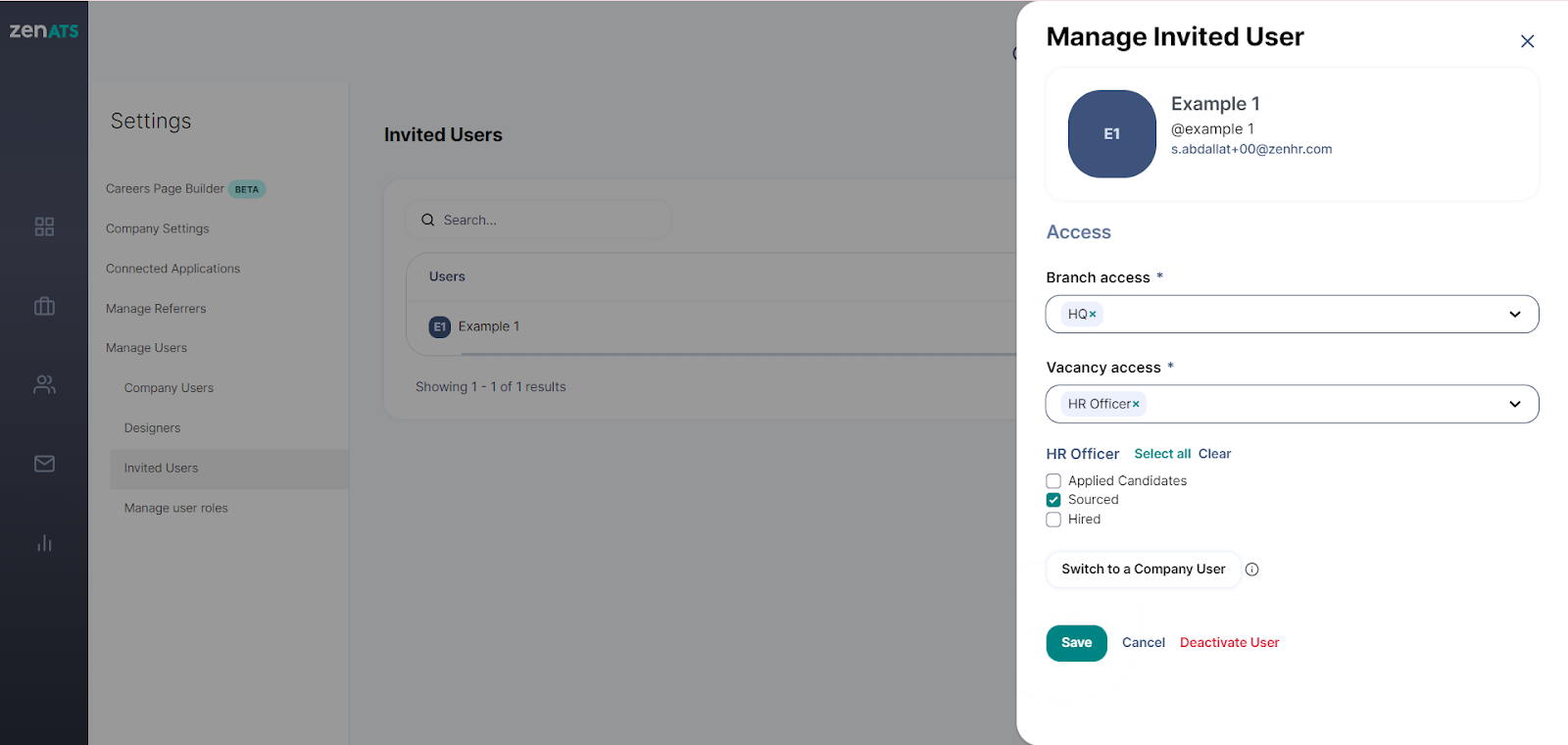1568x745 pixels.
Task: Expand the Branch access dropdown arrow
Action: coord(1515,315)
